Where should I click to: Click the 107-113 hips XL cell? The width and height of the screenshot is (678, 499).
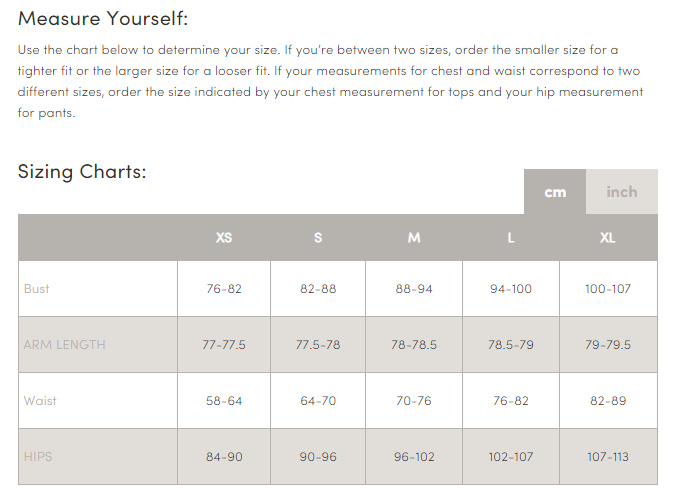coord(608,457)
